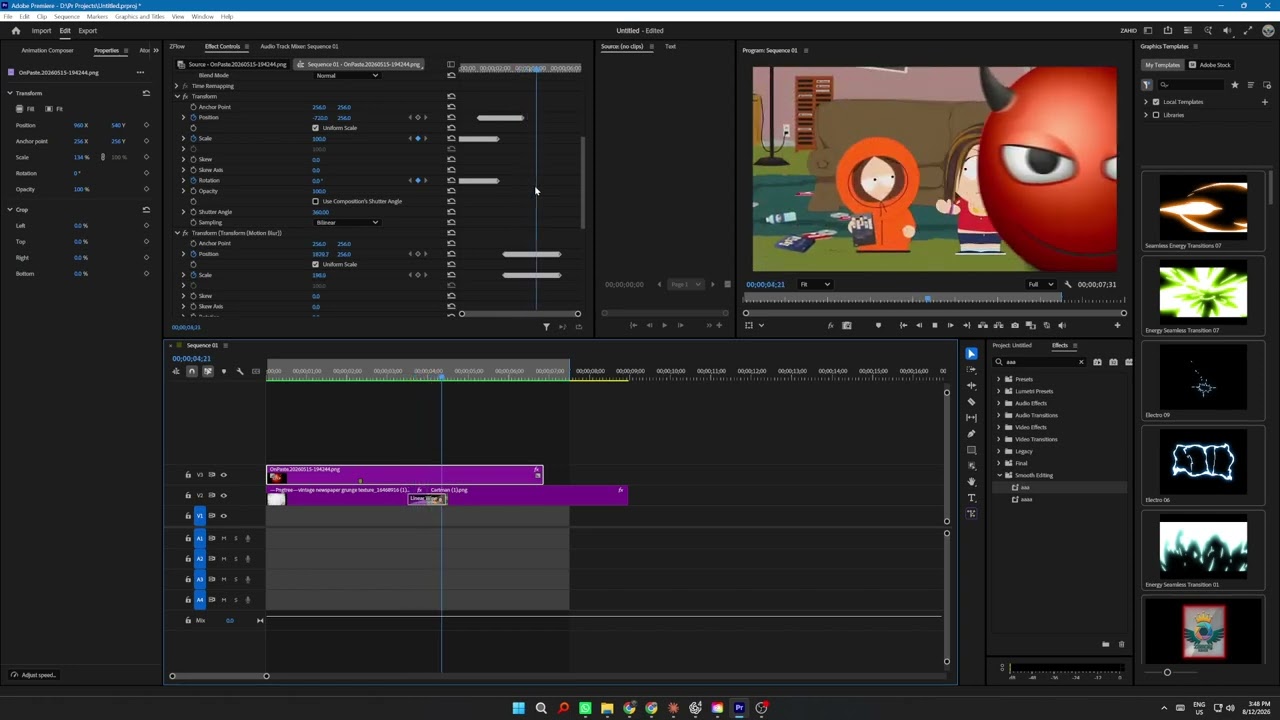Reset Transform in Properties panel
1280x720 pixels.
pyautogui.click(x=146, y=93)
